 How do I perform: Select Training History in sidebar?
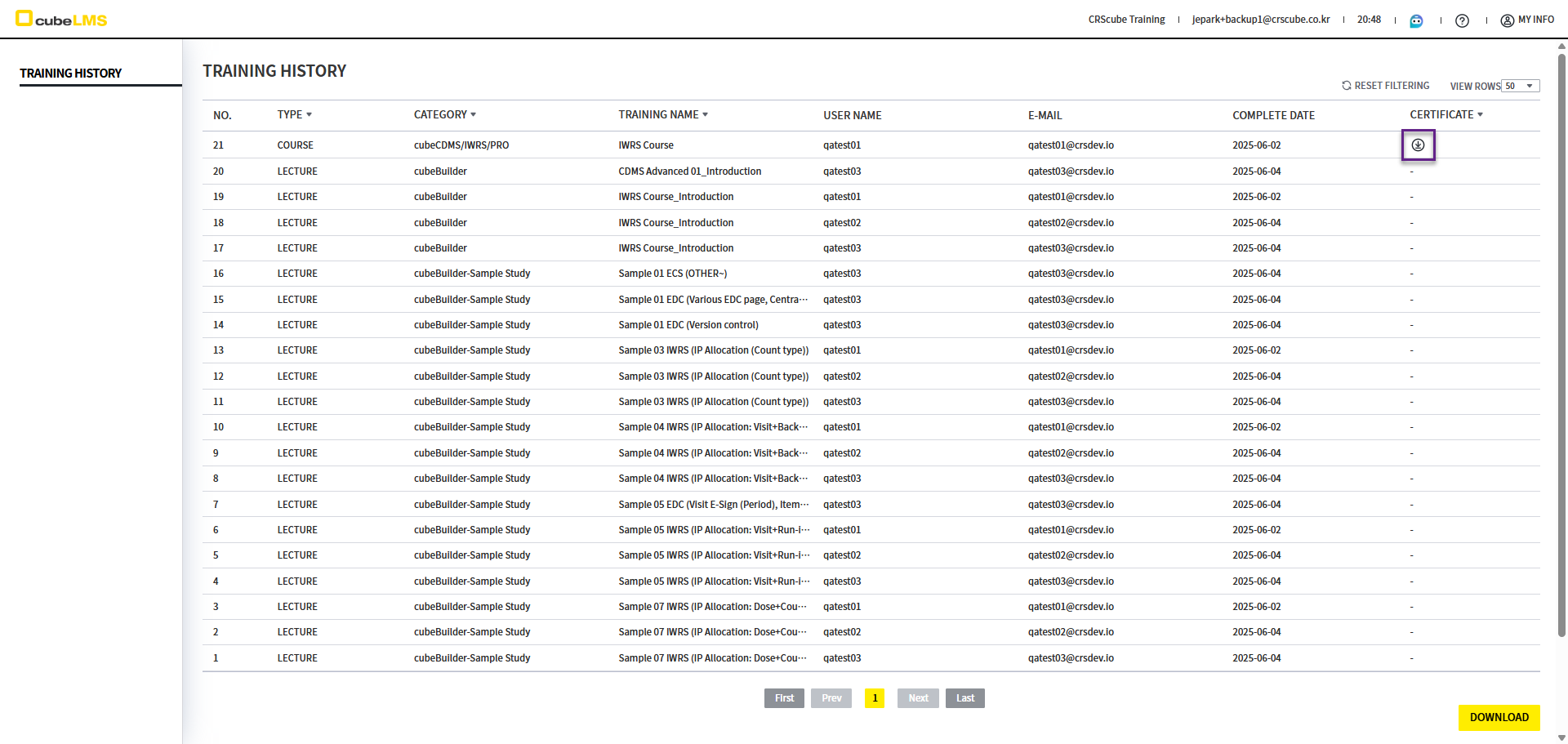pos(71,74)
